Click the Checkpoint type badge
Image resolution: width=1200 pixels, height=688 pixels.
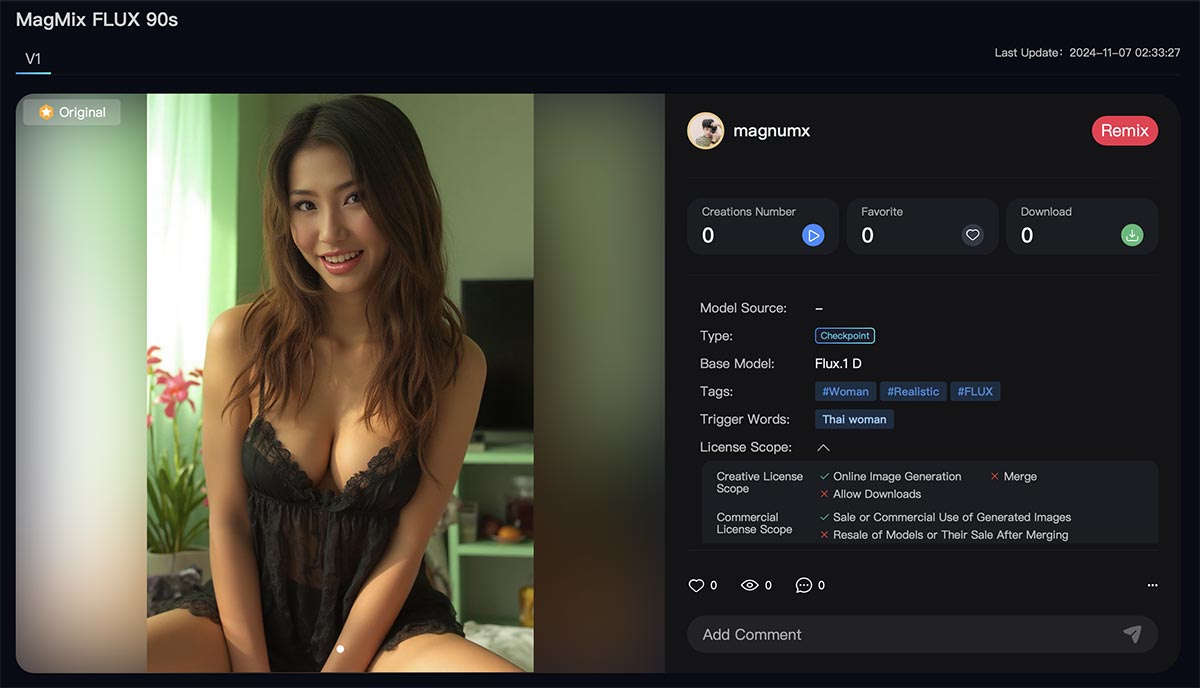pos(845,336)
